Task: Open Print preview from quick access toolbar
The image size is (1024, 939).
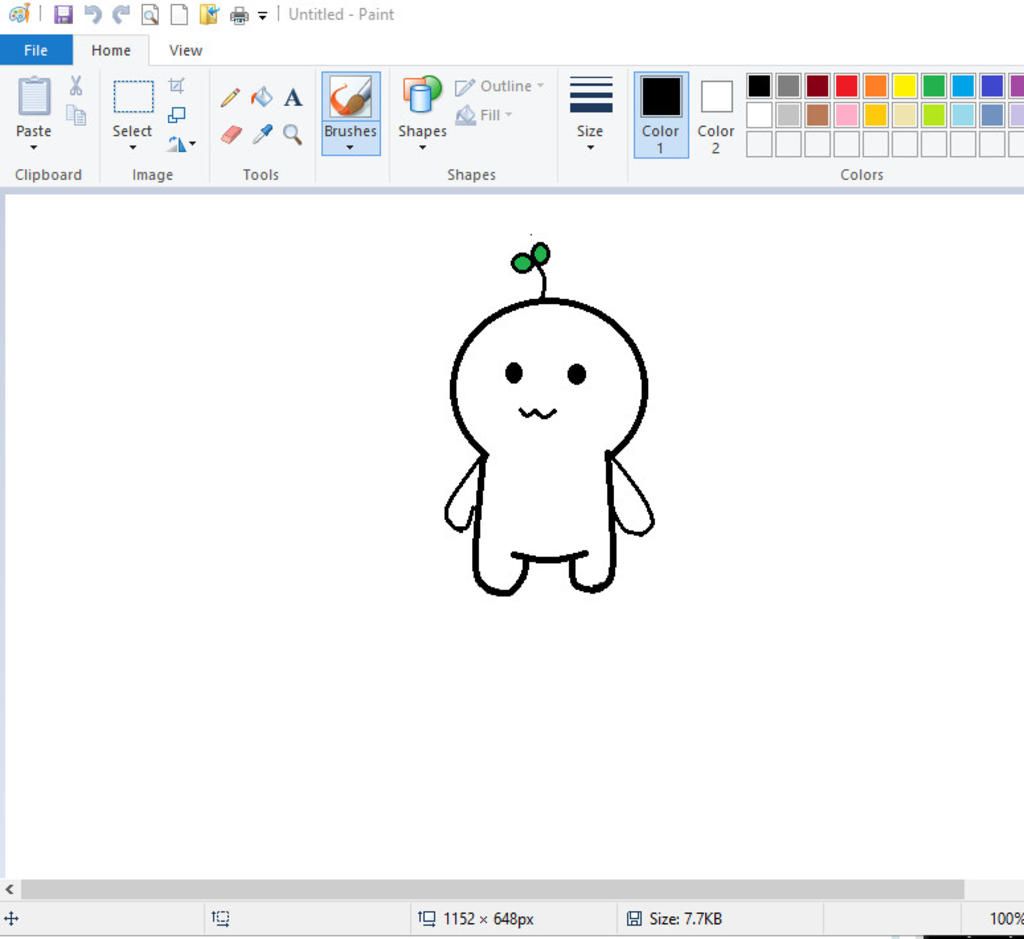Action: pyautogui.click(x=150, y=14)
